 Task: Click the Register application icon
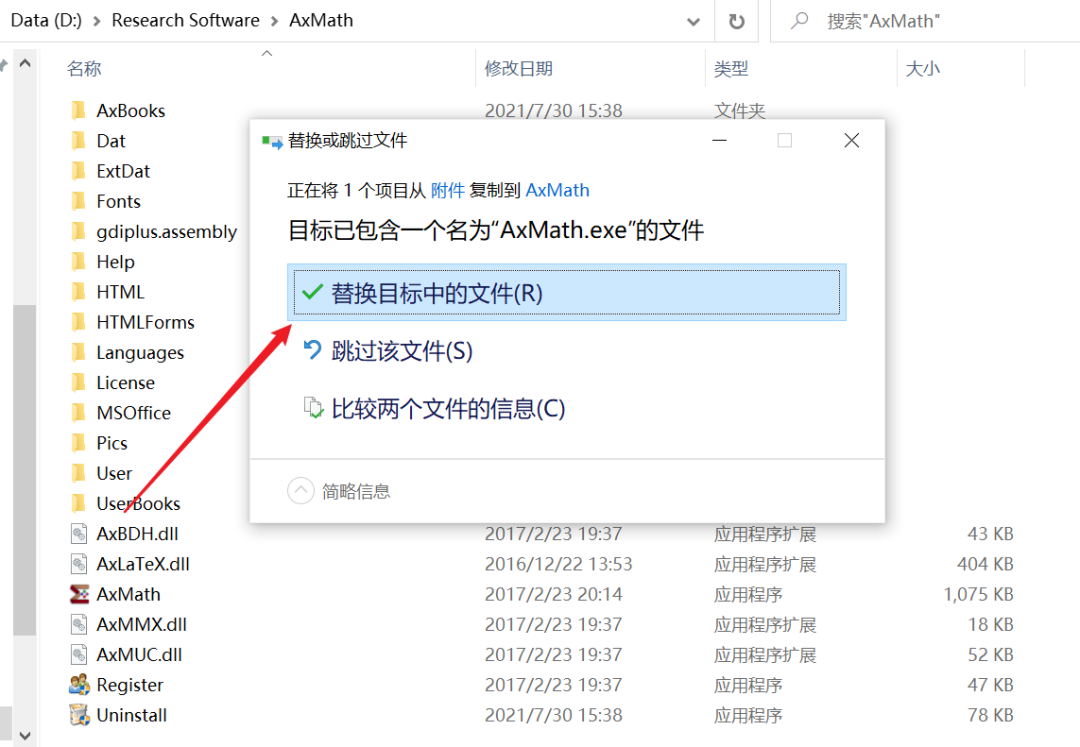79,685
